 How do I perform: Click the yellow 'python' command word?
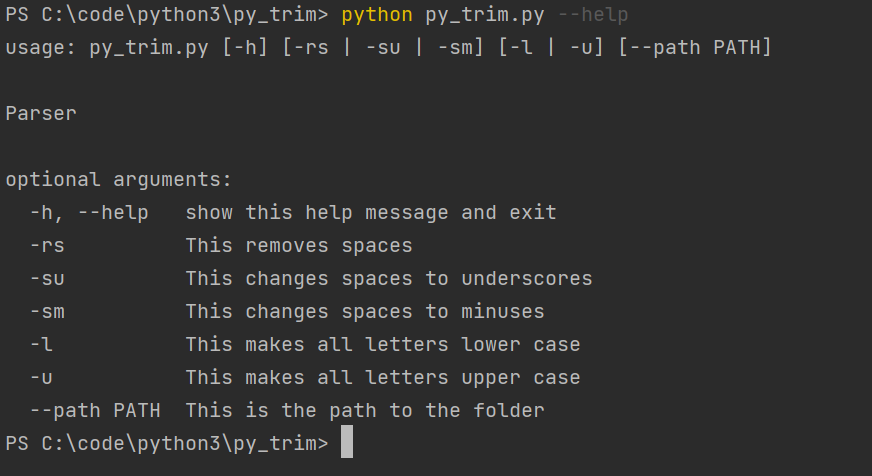click(376, 15)
